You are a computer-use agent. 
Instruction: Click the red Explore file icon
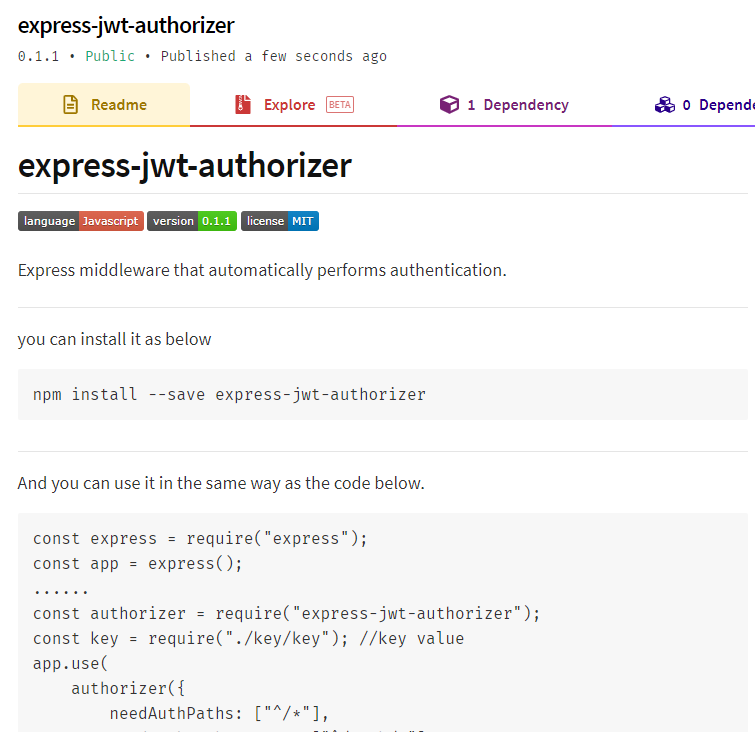pos(242,105)
